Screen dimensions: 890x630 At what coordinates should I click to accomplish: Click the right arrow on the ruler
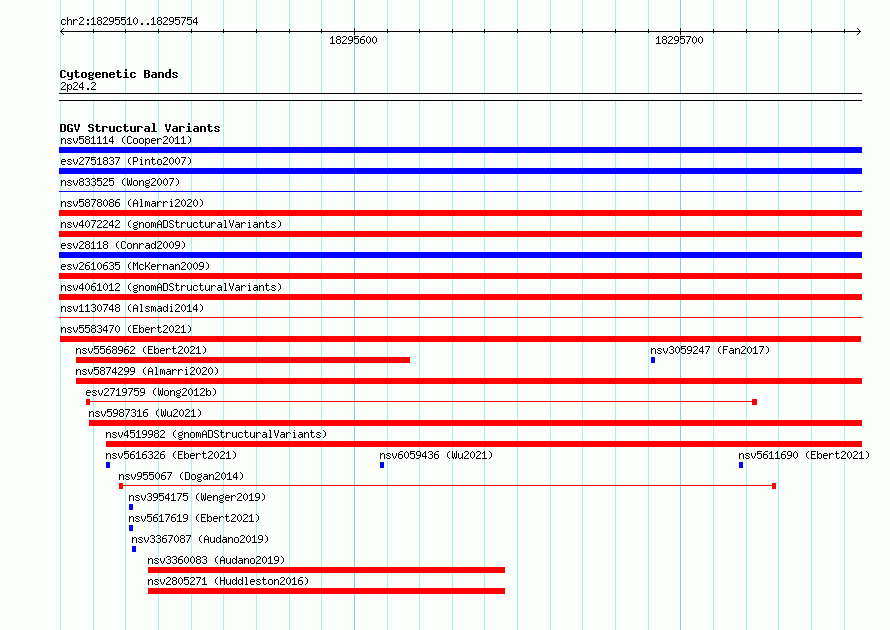click(x=859, y=32)
